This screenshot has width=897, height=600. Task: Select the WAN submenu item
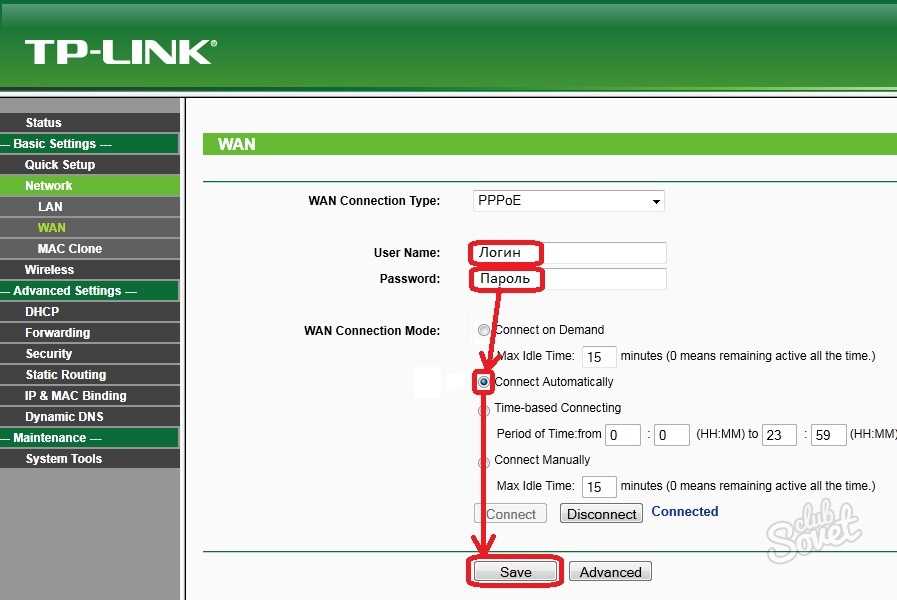point(90,228)
